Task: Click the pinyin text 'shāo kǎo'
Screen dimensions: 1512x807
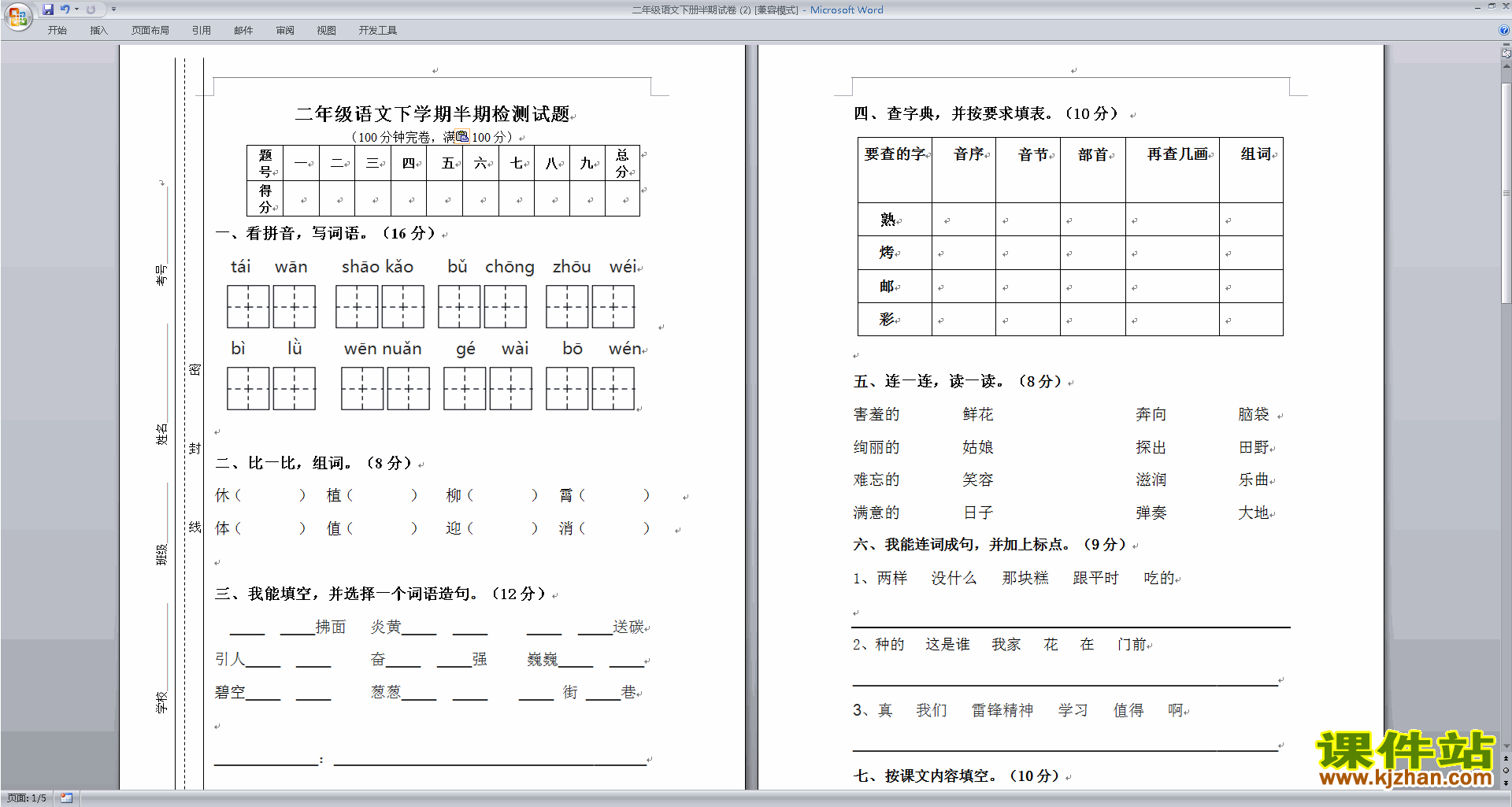Action: coord(377,267)
